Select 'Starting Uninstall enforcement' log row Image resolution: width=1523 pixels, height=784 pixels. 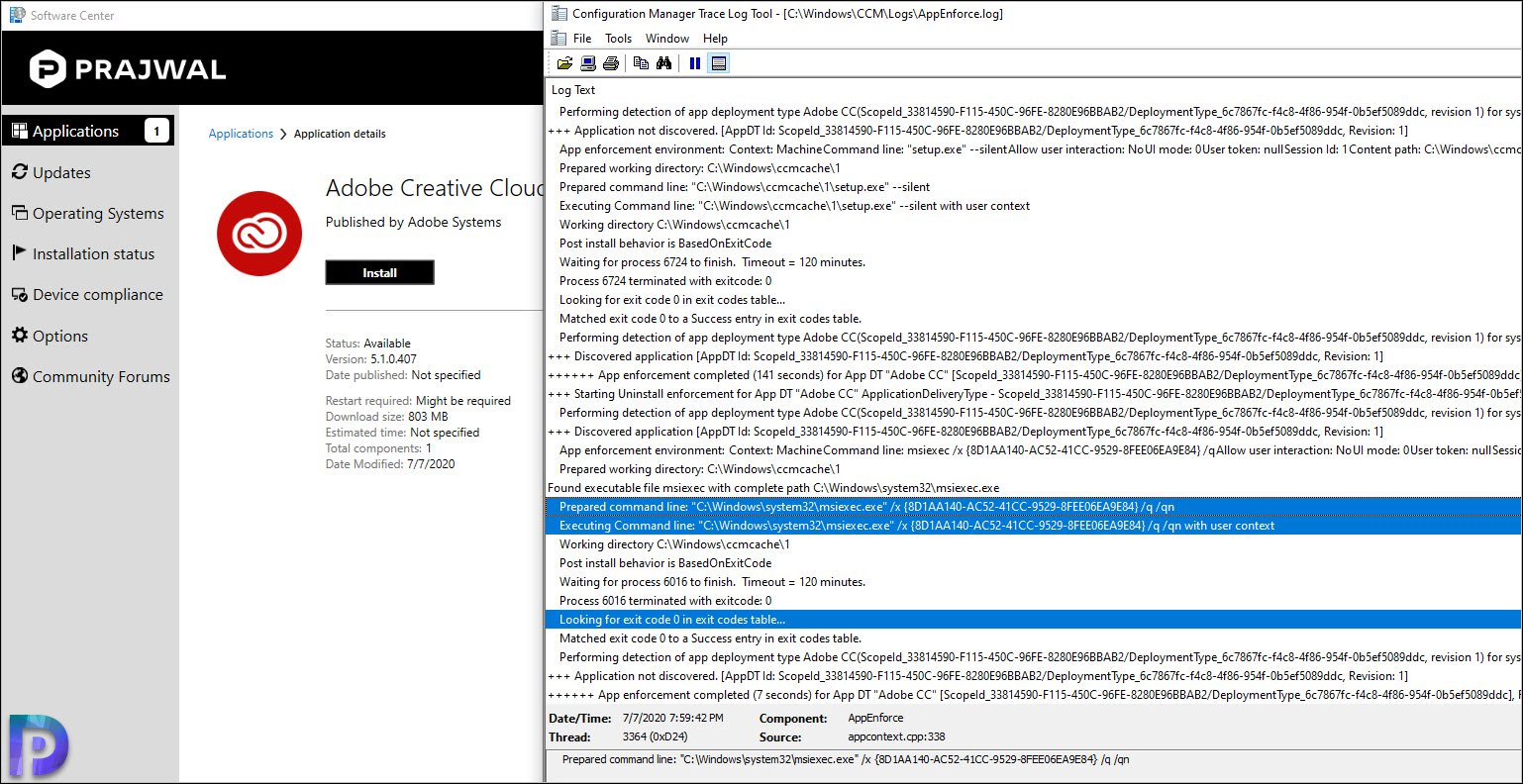click(1034, 394)
